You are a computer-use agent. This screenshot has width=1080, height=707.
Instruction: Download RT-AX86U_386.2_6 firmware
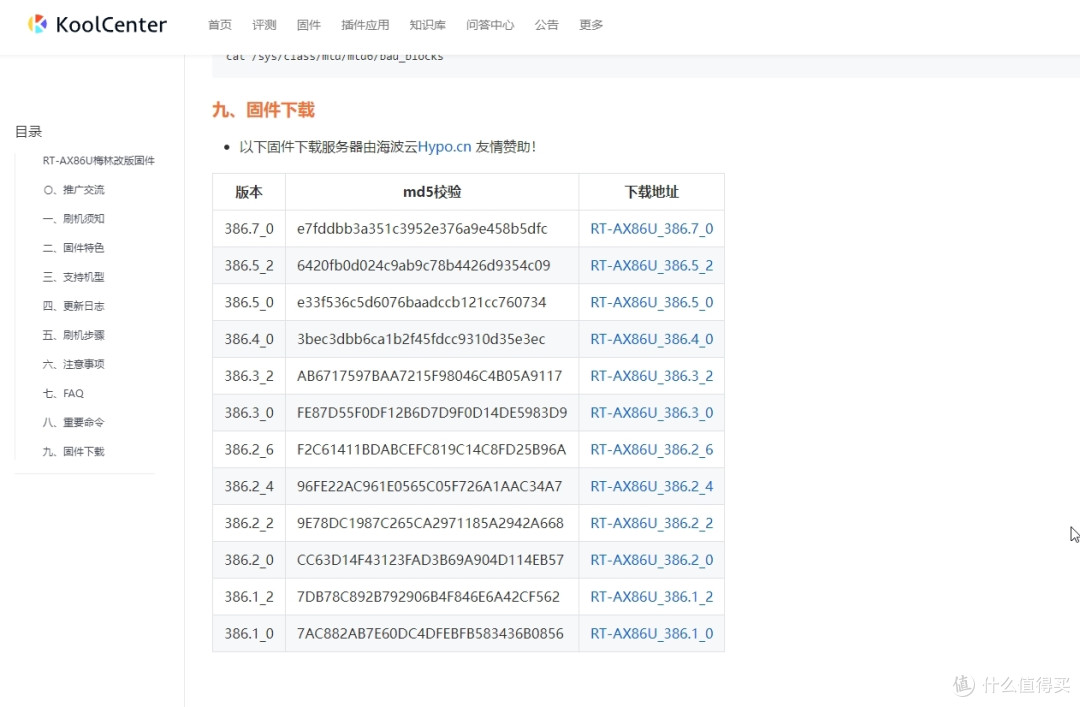coord(652,450)
